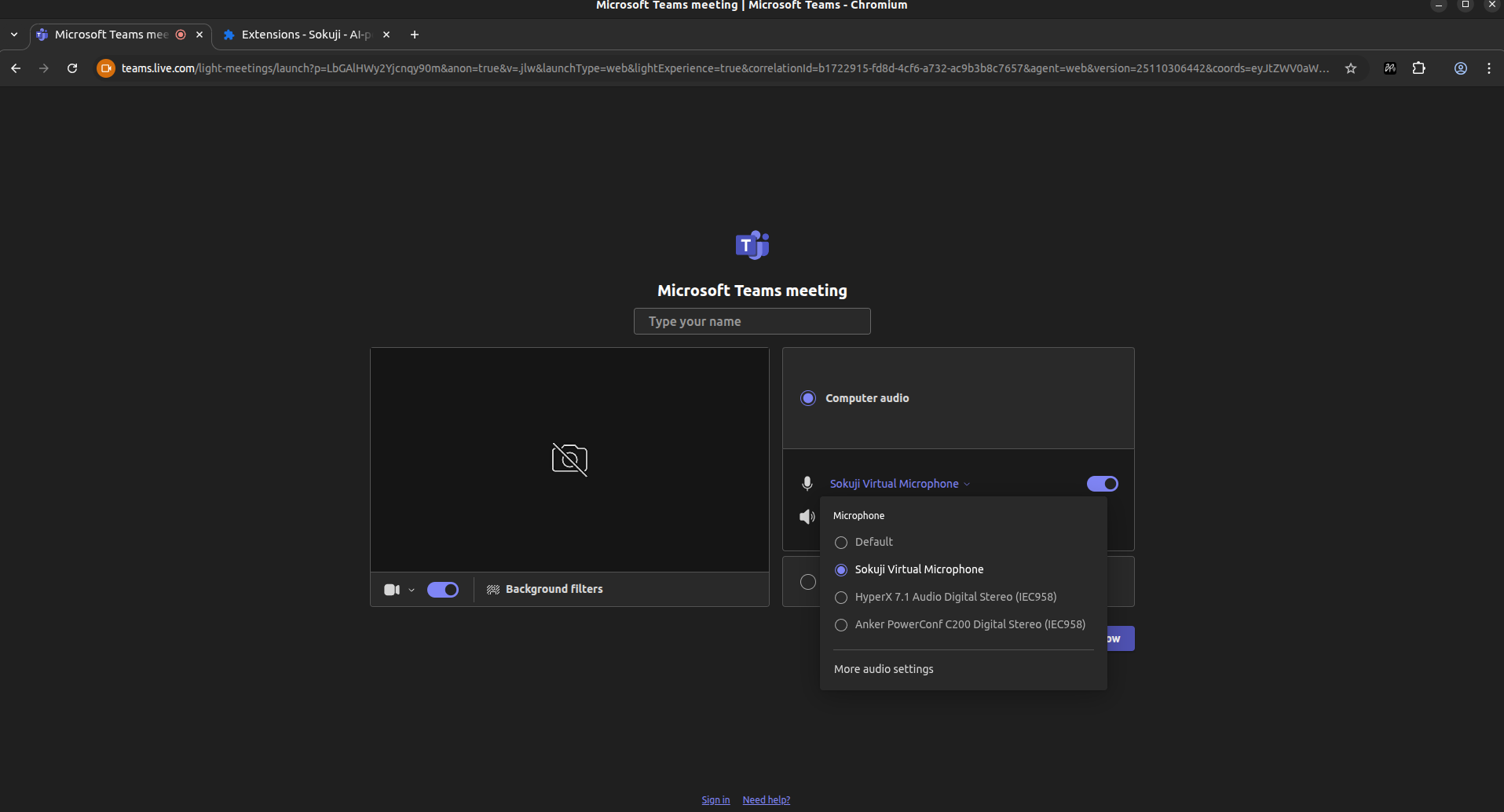The height and width of the screenshot is (812, 1504).
Task: Switch to the Extensions - Sokuji tab
Action: [306, 35]
